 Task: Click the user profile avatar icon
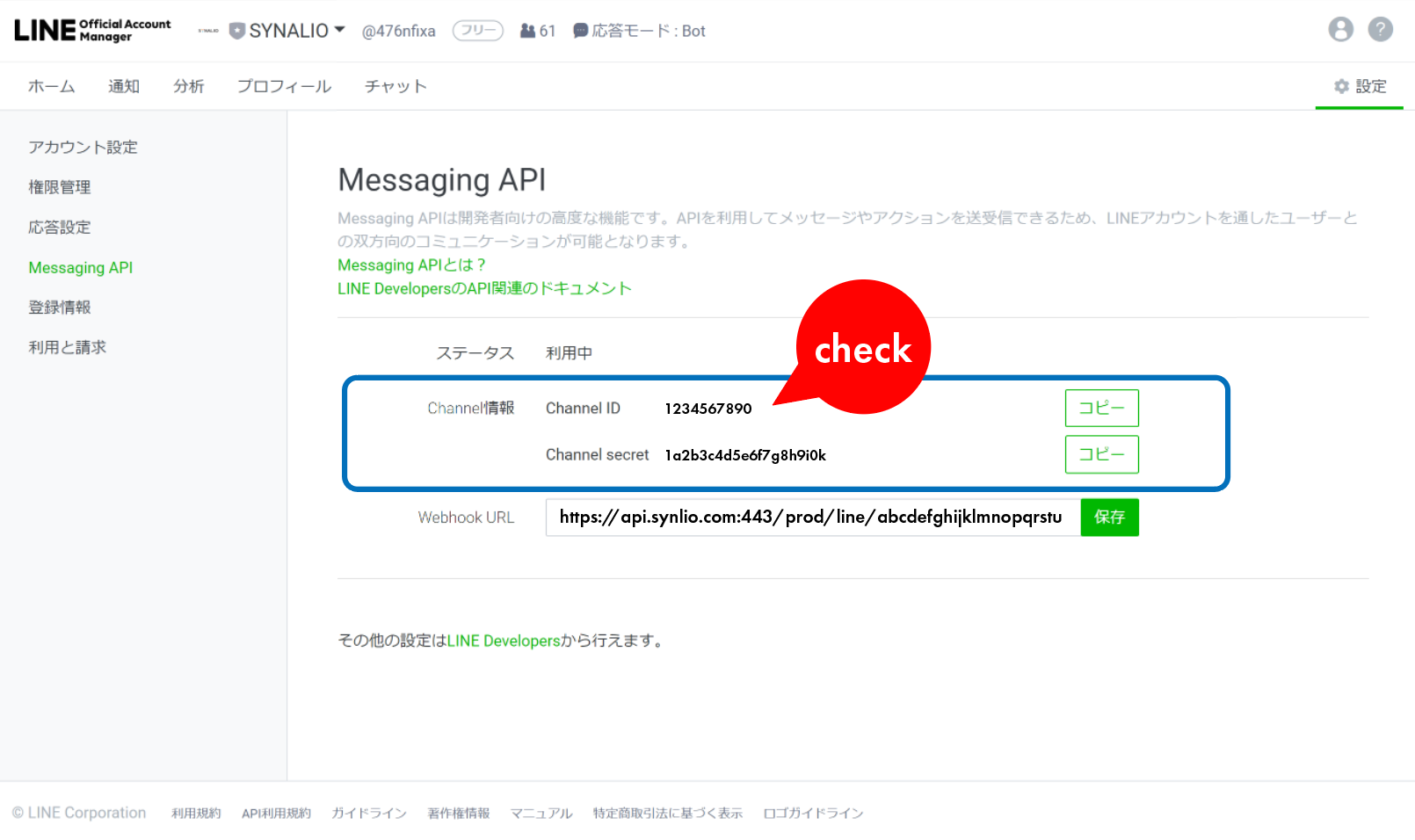[1340, 30]
